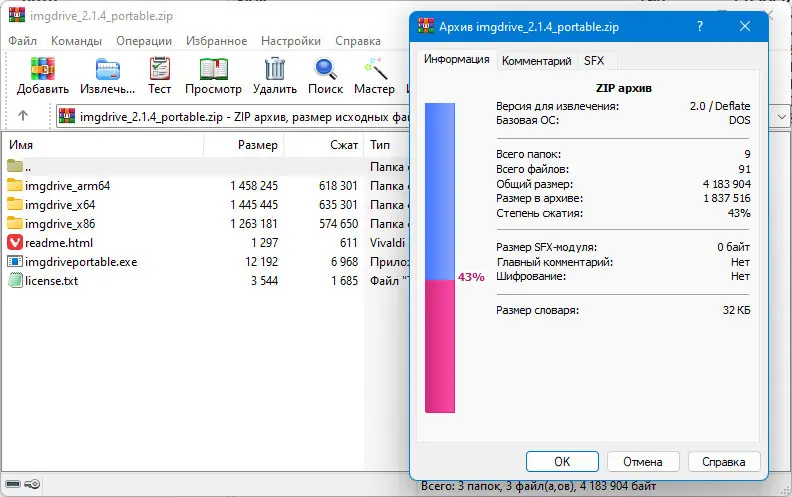Image resolution: width=792 pixels, height=497 pixels.
Task: Select the imgdriveportable.exe file name
Action: [81, 262]
